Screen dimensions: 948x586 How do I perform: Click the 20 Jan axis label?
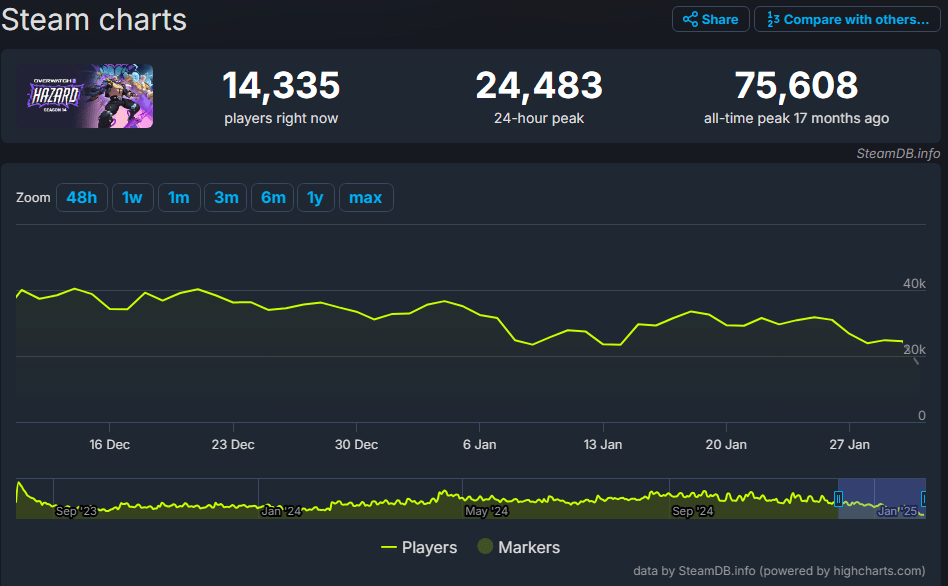tap(726, 444)
